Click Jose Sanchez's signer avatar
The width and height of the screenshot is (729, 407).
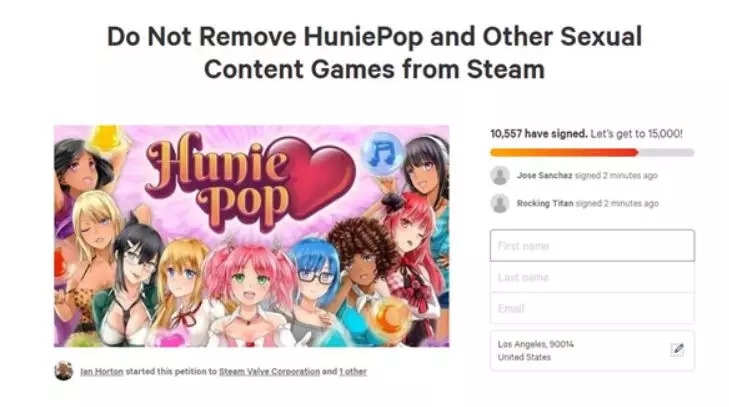[x=500, y=175]
